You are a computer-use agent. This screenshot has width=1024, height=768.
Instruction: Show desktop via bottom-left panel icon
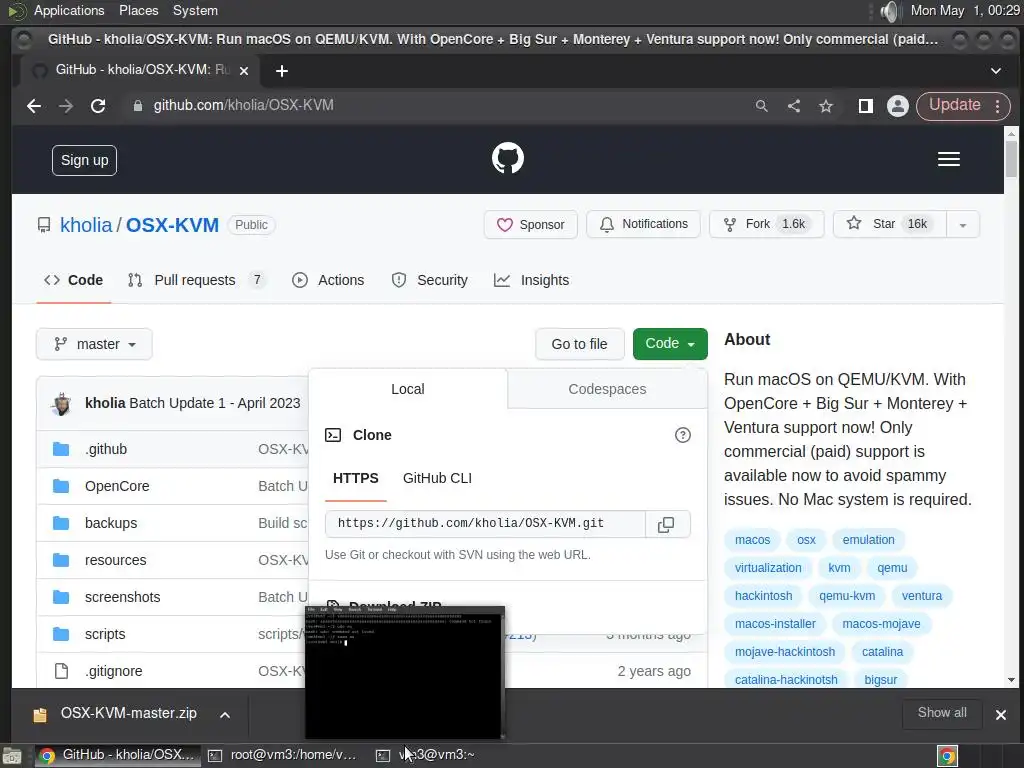pyautogui.click(x=11, y=756)
